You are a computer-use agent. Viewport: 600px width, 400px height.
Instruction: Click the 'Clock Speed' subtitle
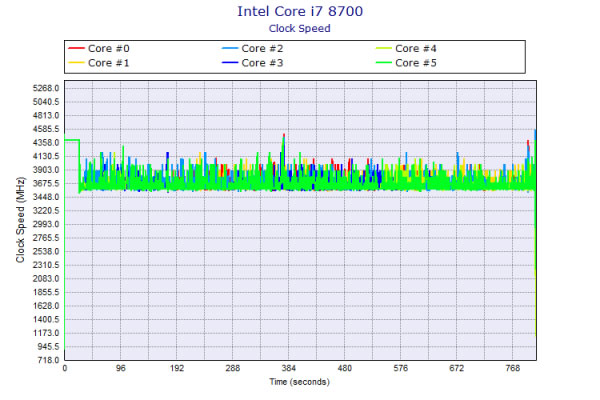[x=300, y=29]
